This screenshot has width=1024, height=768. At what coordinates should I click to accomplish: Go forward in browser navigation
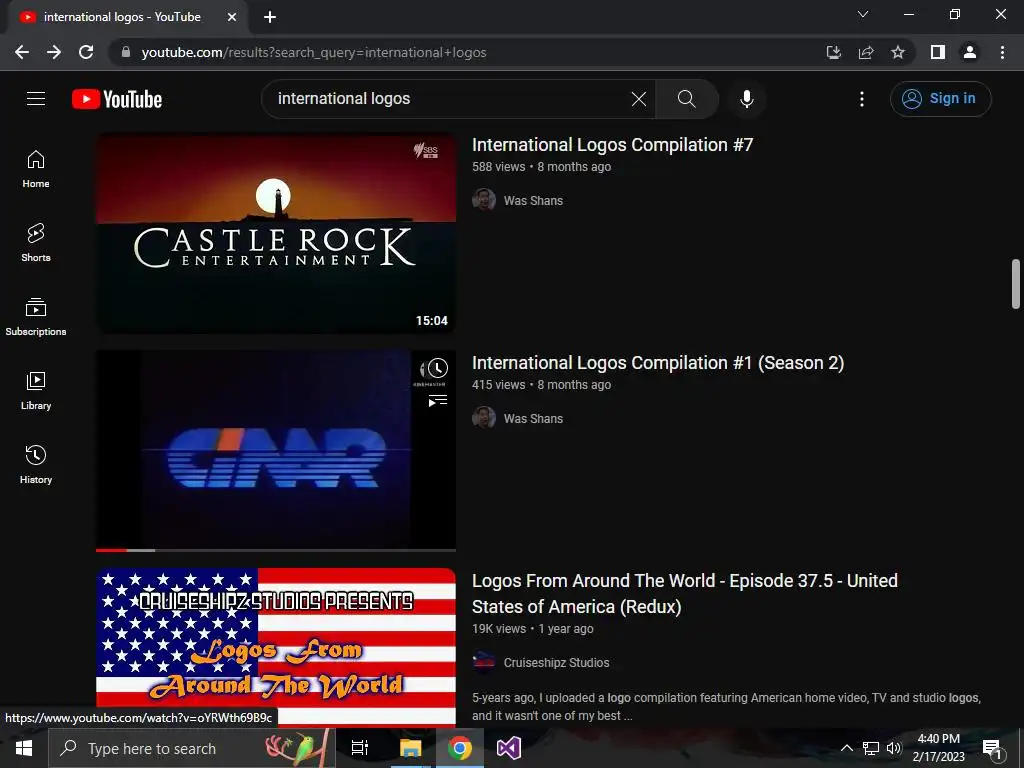coord(54,52)
